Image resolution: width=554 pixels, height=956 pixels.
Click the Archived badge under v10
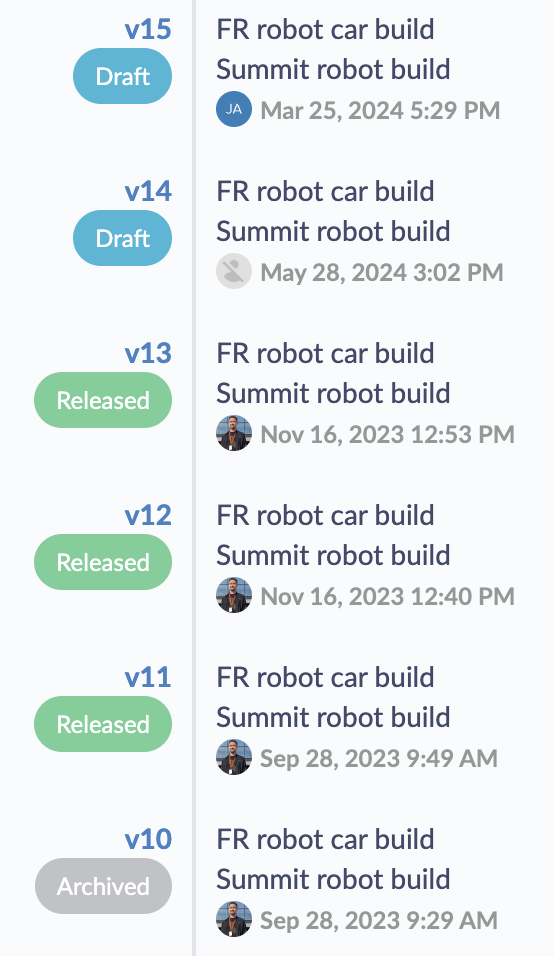[103, 886]
